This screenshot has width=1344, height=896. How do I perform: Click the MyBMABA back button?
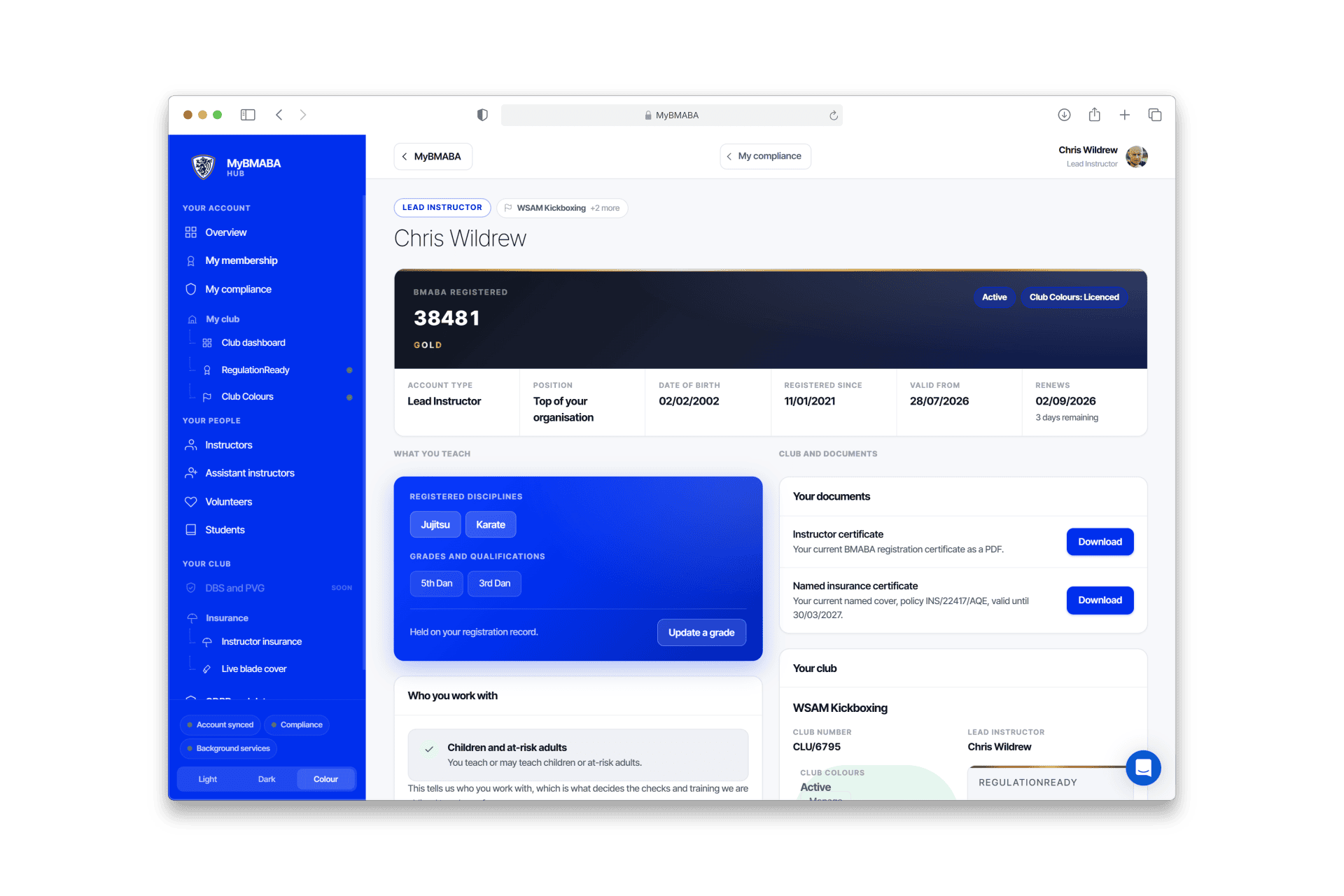coord(433,157)
